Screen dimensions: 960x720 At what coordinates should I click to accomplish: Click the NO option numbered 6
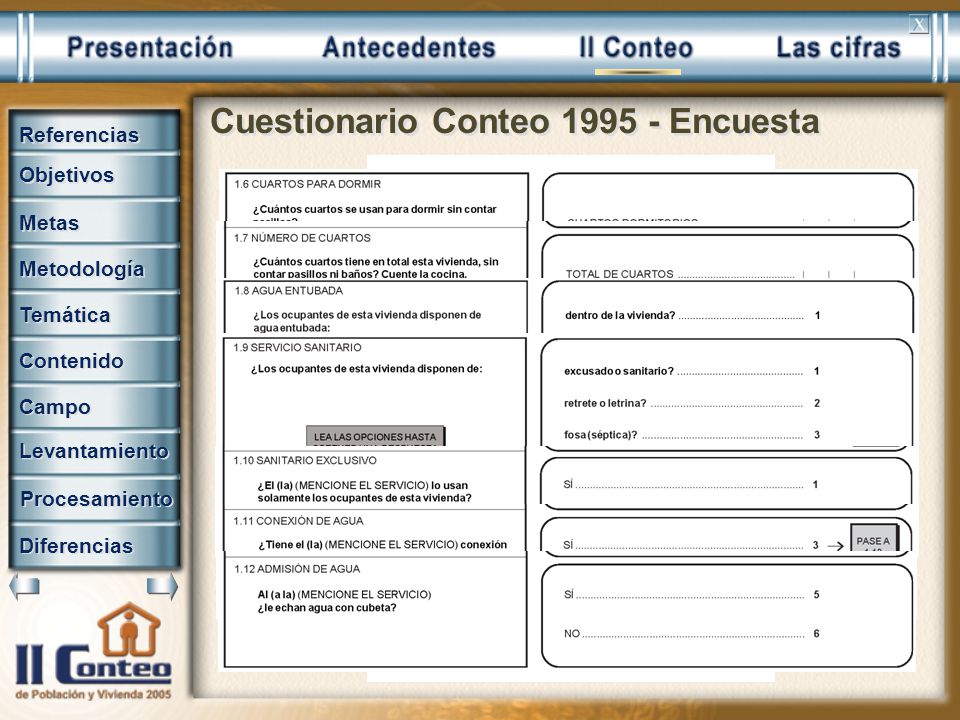[692, 634]
